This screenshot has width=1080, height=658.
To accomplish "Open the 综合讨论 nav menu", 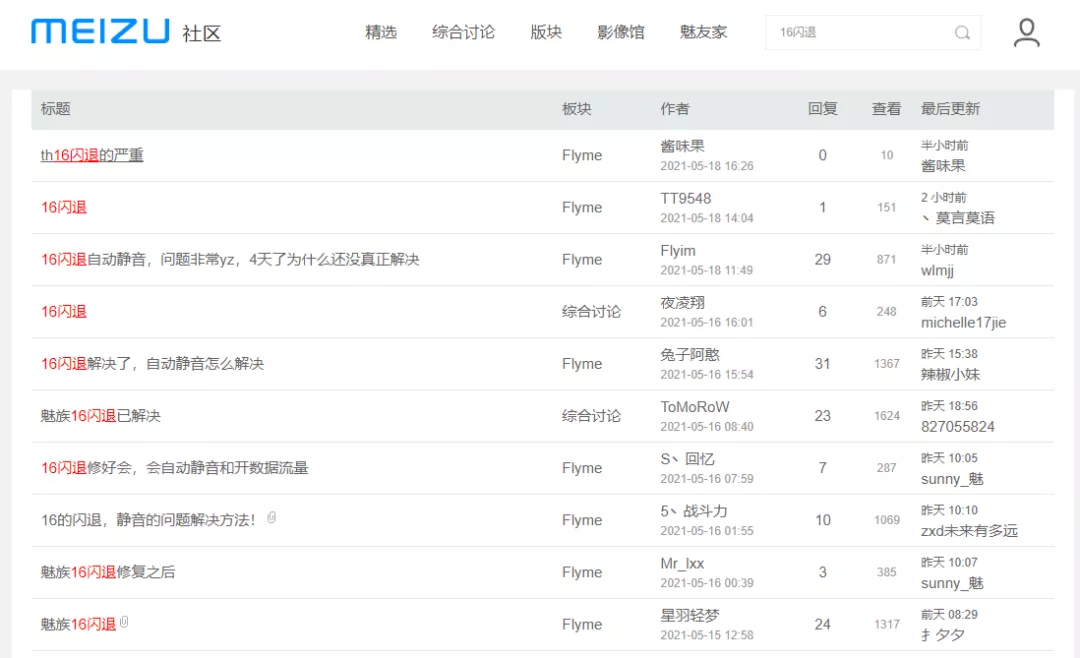I will pos(463,32).
